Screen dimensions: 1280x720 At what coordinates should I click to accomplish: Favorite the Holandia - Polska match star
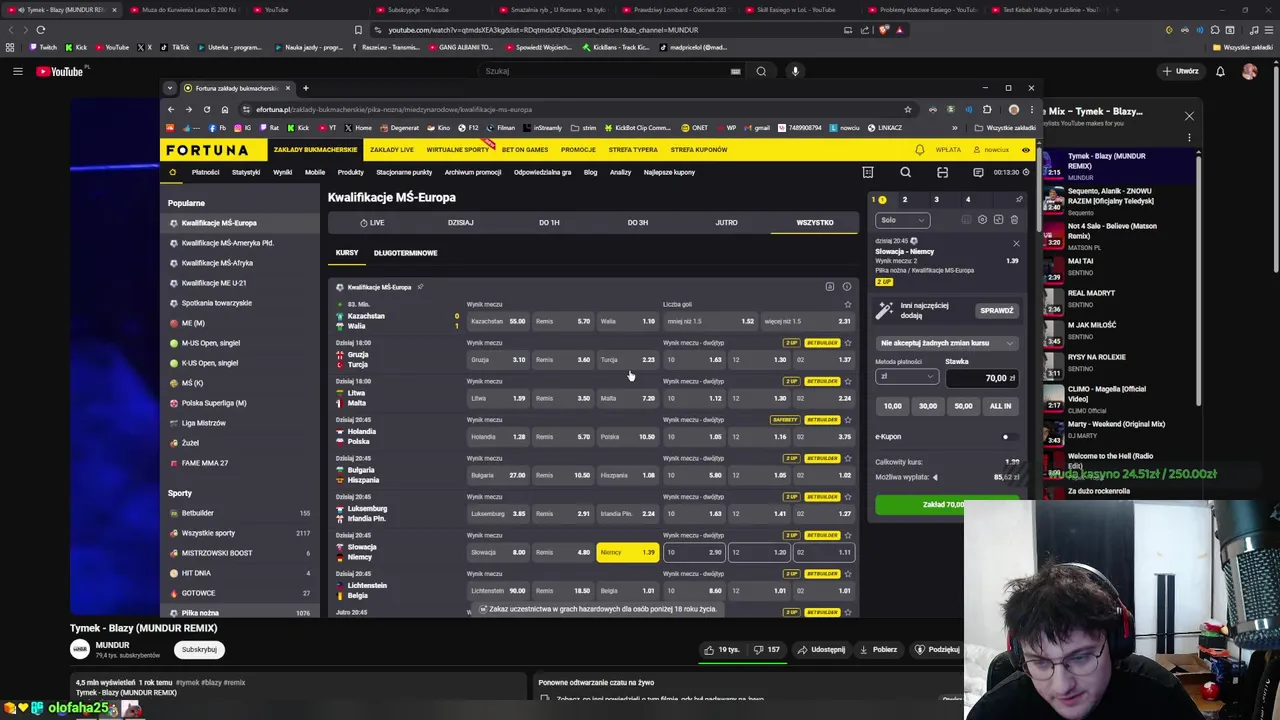848,420
